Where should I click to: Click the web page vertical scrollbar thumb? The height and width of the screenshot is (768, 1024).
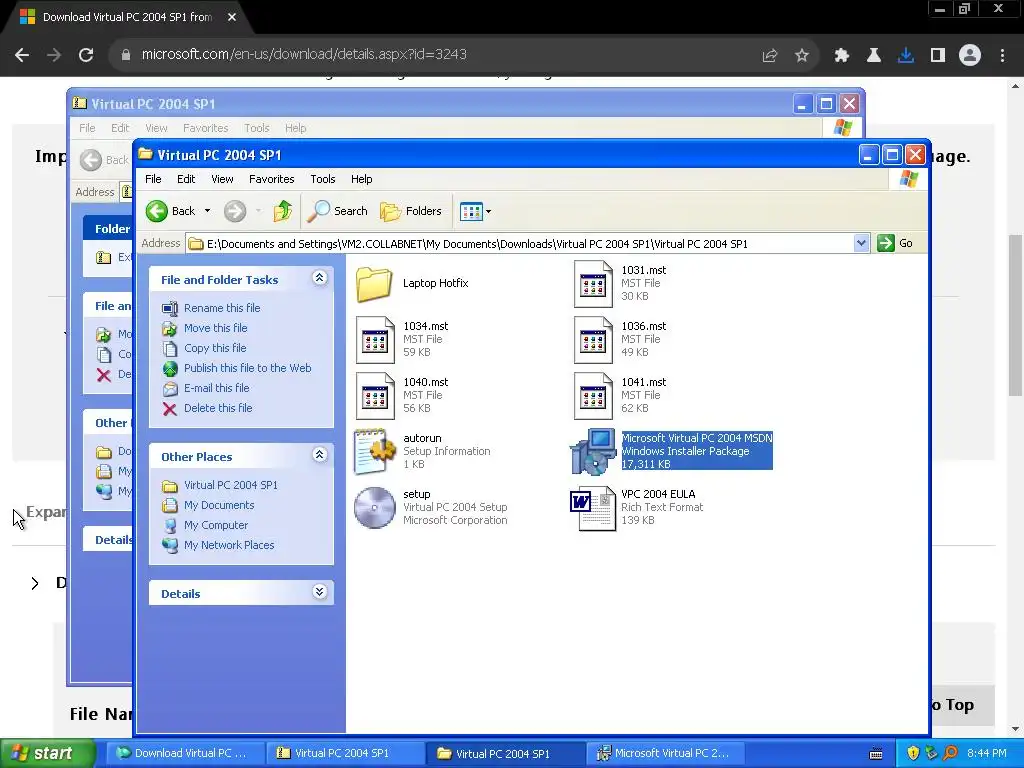coord(1016,315)
